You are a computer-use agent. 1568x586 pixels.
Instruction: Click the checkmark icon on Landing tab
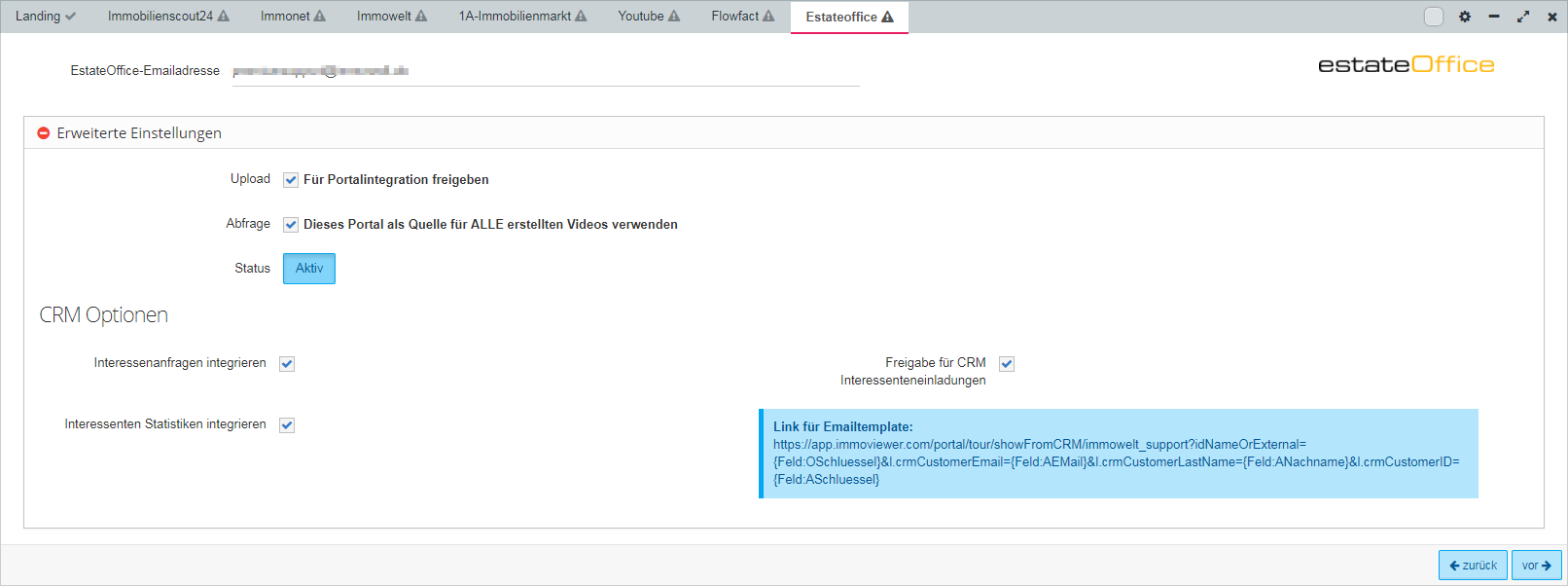(x=70, y=17)
